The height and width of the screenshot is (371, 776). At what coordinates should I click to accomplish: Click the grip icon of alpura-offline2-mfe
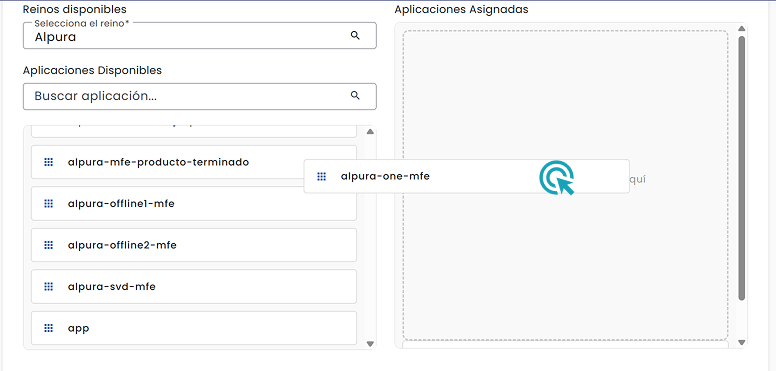tap(48, 245)
